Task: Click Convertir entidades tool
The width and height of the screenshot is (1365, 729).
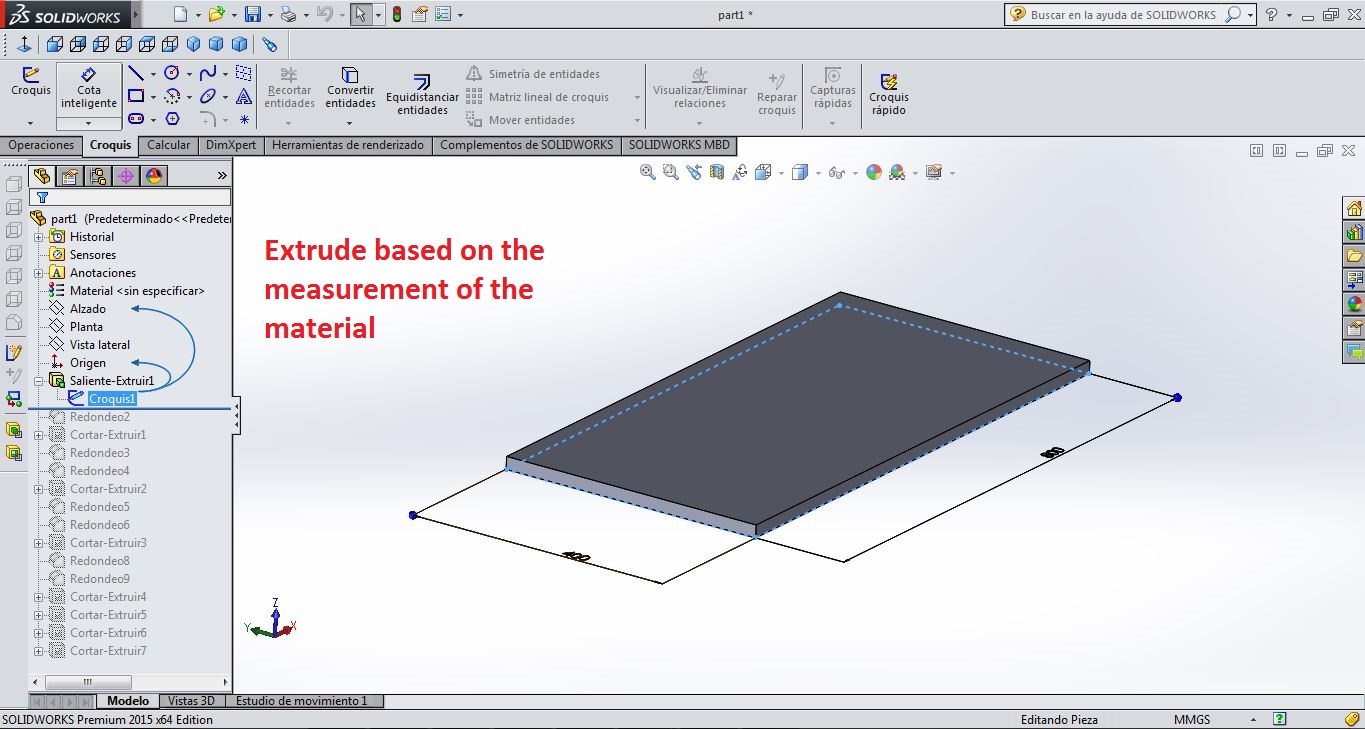Action: (x=350, y=88)
